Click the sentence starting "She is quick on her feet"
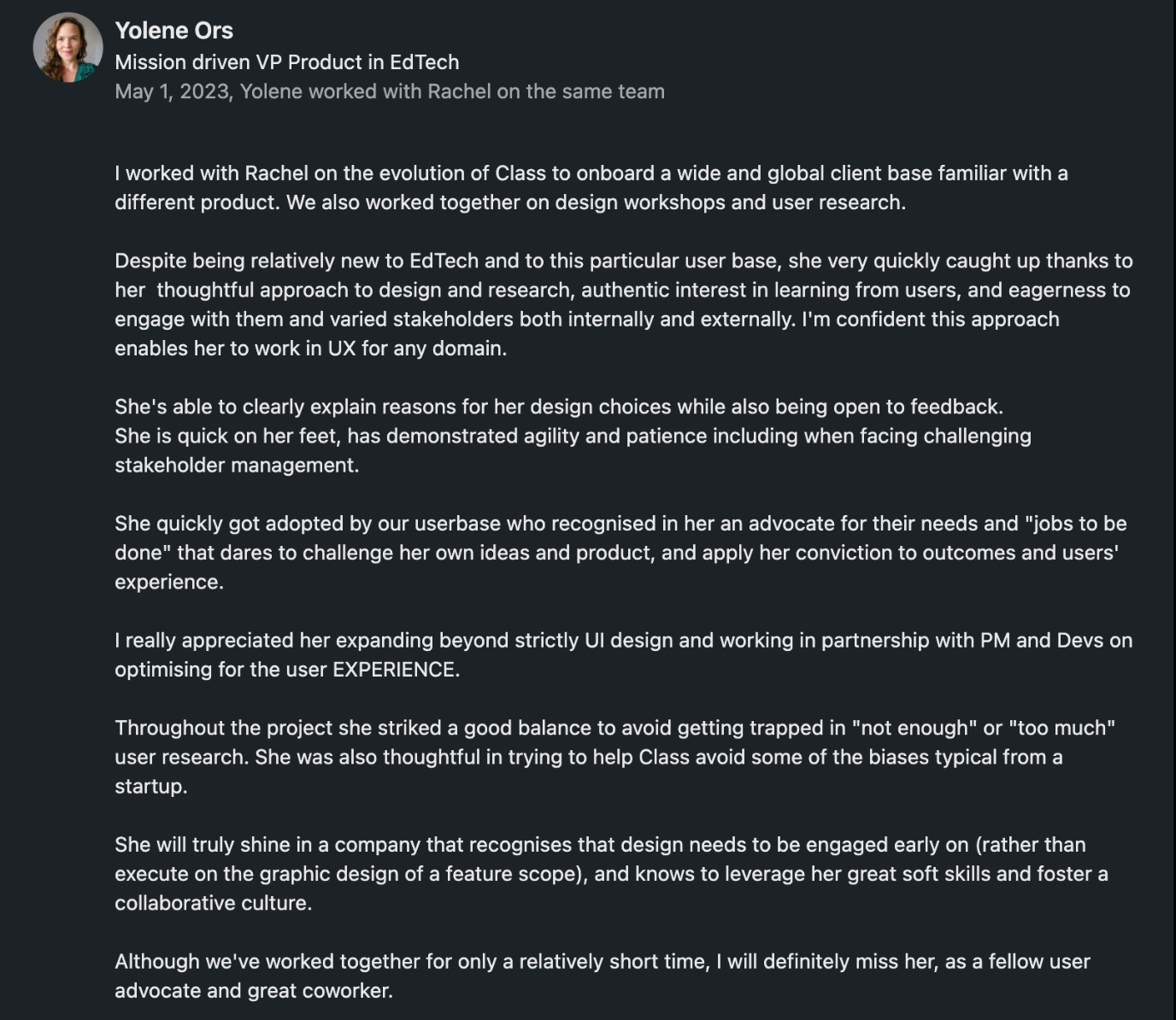This screenshot has height=1020, width=1176. click(x=573, y=437)
